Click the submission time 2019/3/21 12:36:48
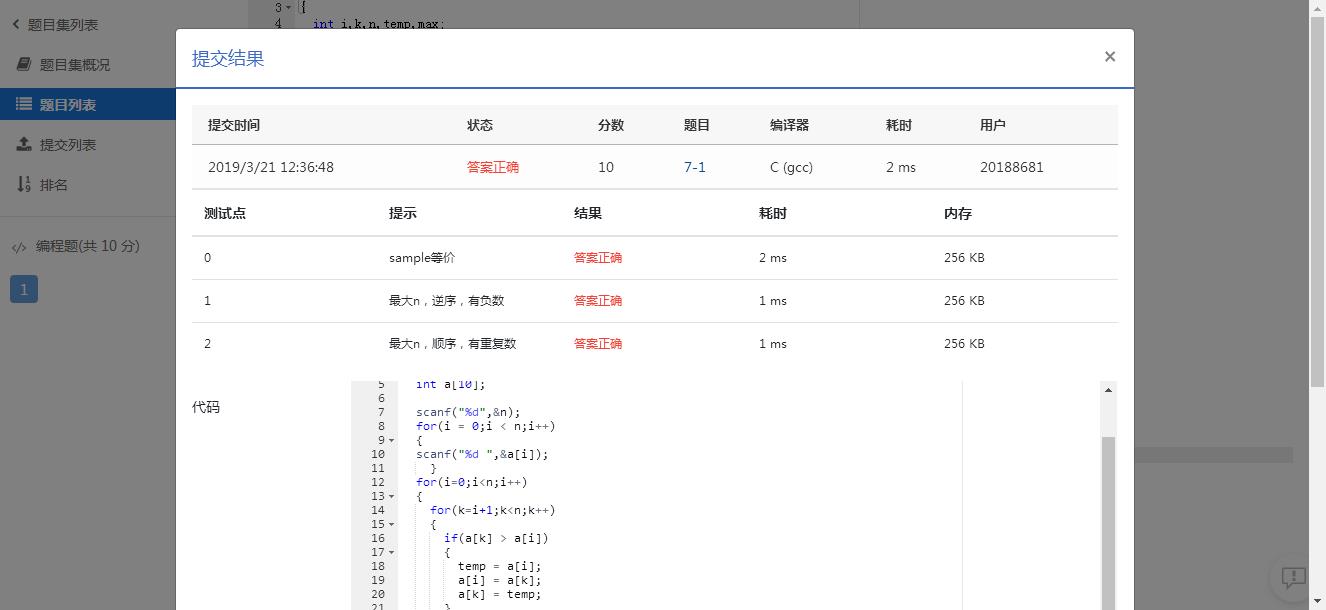Viewport: 1326px width, 610px height. click(x=271, y=167)
